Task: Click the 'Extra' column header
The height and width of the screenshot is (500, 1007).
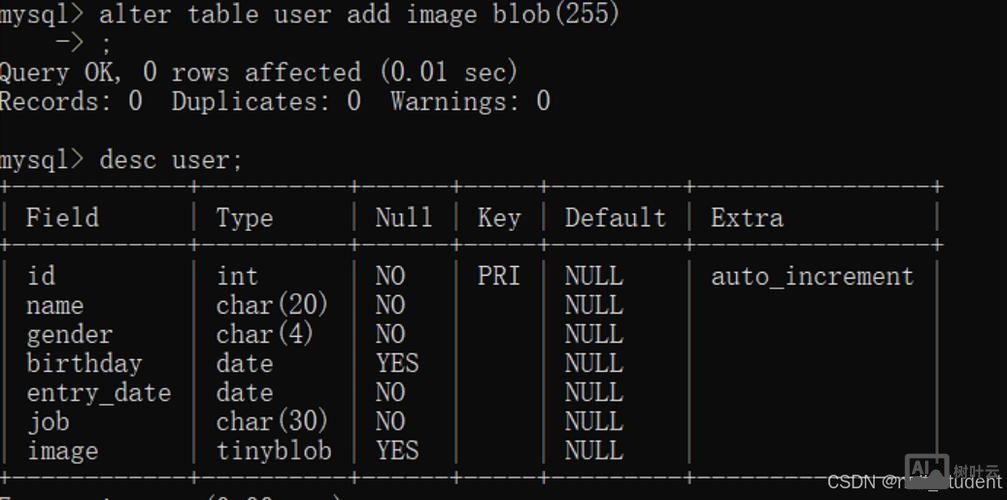Action: (x=747, y=218)
